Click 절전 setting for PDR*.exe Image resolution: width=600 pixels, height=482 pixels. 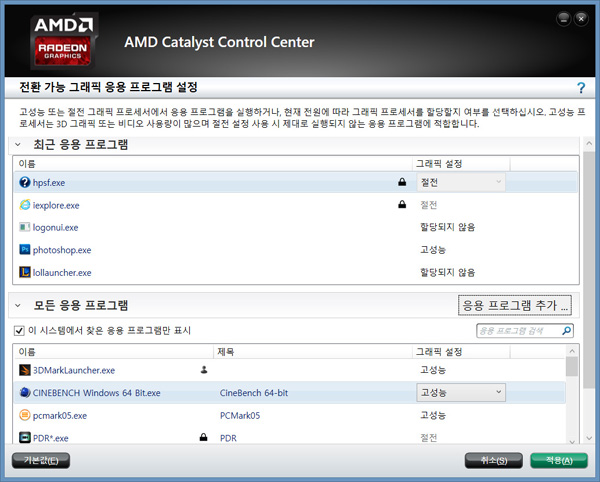(429, 438)
